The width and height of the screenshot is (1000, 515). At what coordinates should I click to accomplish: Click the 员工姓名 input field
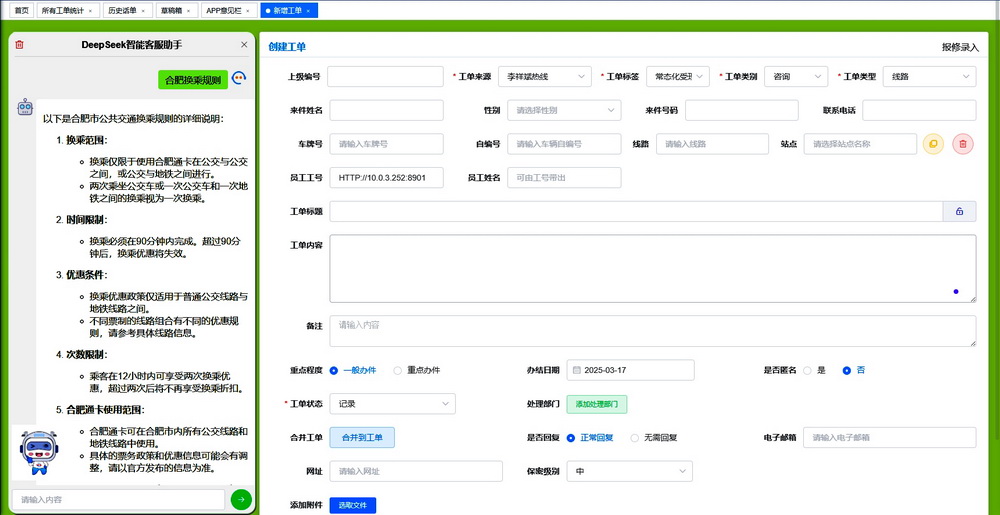point(564,178)
